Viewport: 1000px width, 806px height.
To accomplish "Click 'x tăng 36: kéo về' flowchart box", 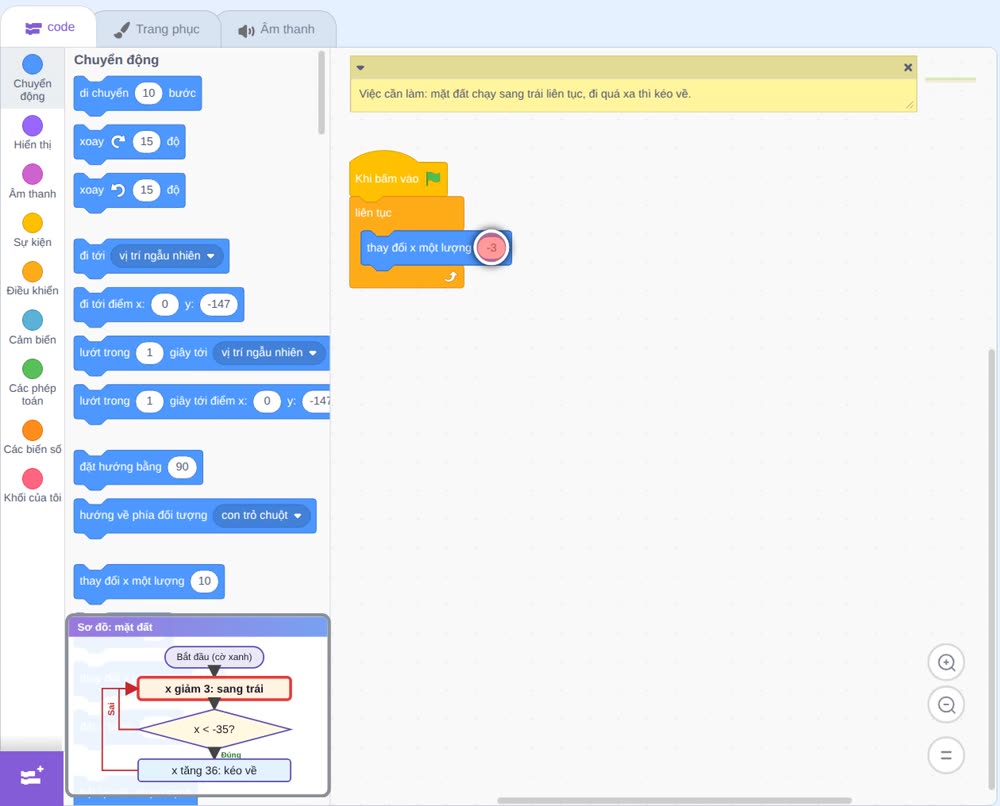I will point(214,770).
